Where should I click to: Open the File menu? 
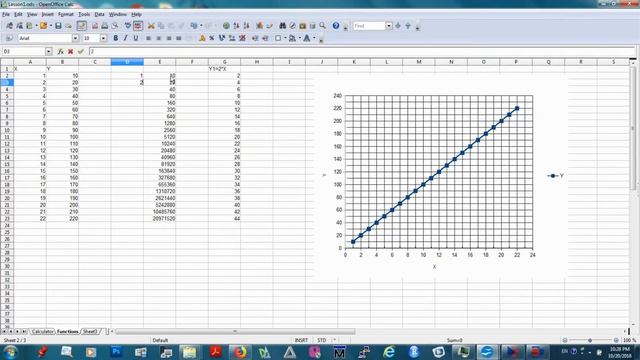[6, 14]
